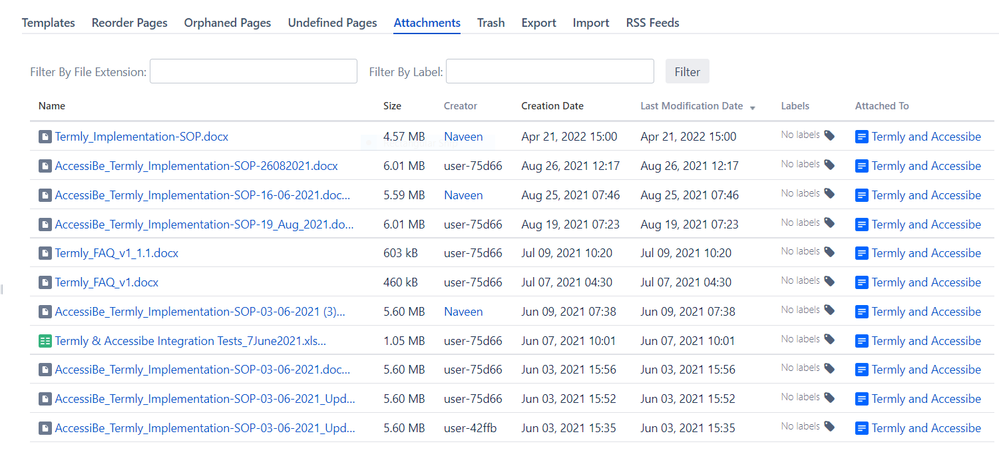This screenshot has height=459, width=999.
Task: Sort by Attached To column header
Action: coord(882,106)
